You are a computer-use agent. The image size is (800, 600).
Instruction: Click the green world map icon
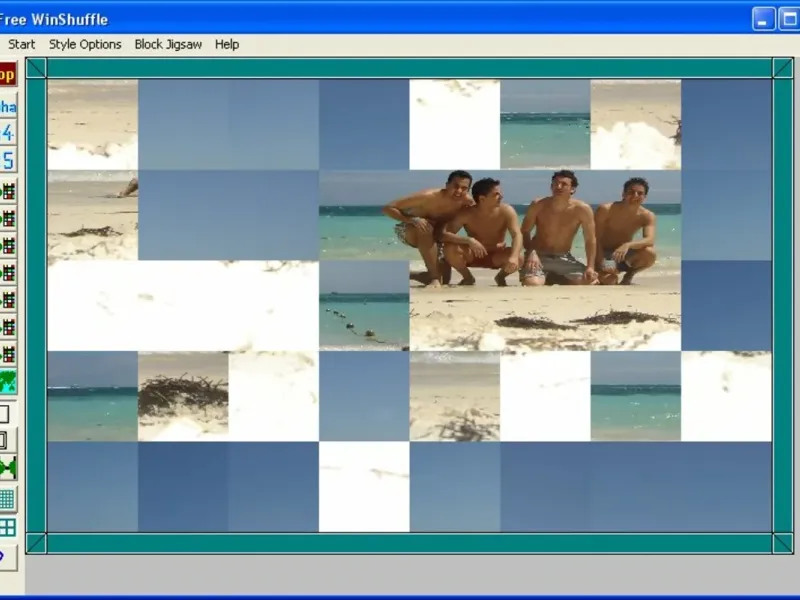8,382
